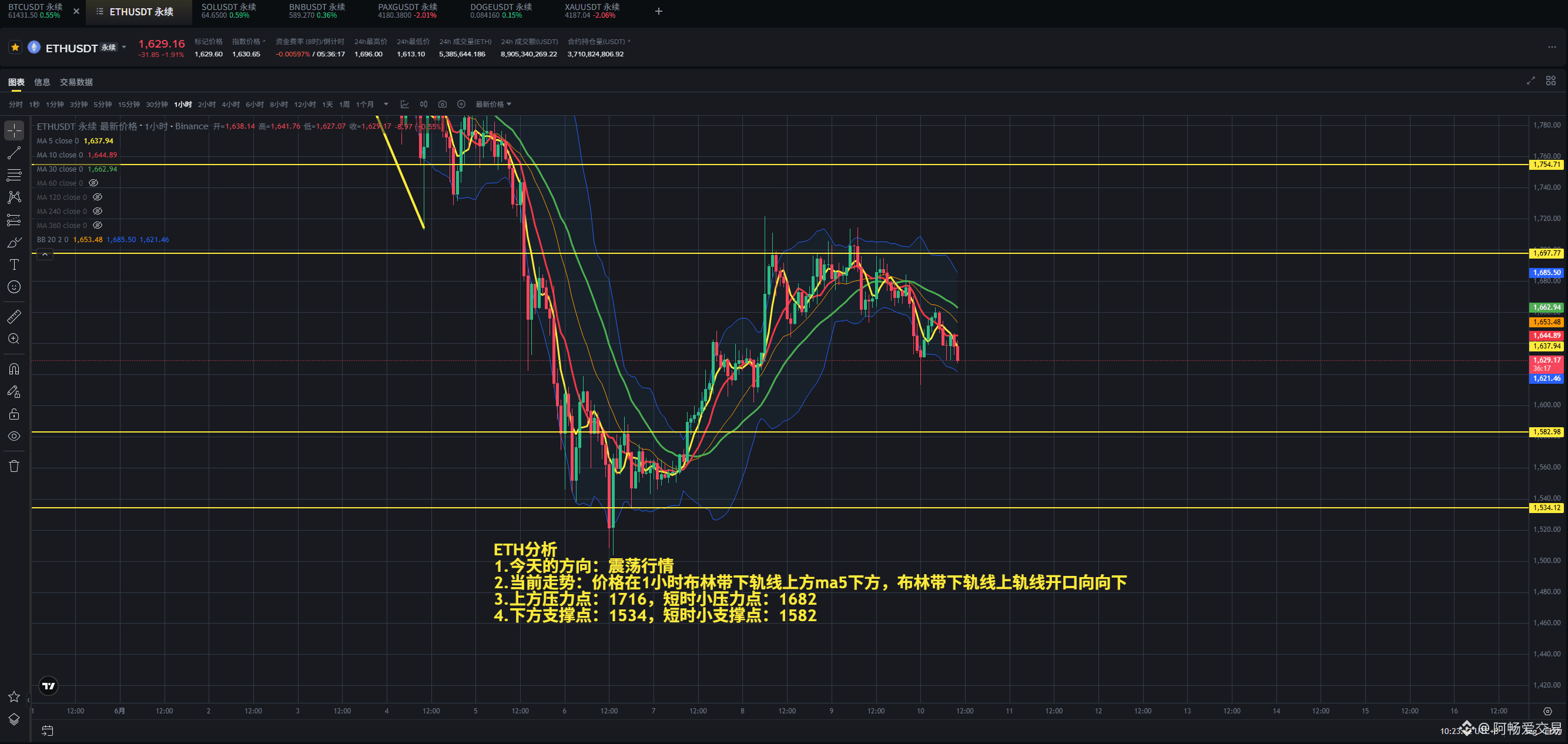Expand the ETHUSDT symbol dropdown arrow
The image size is (1568, 744).
point(124,48)
